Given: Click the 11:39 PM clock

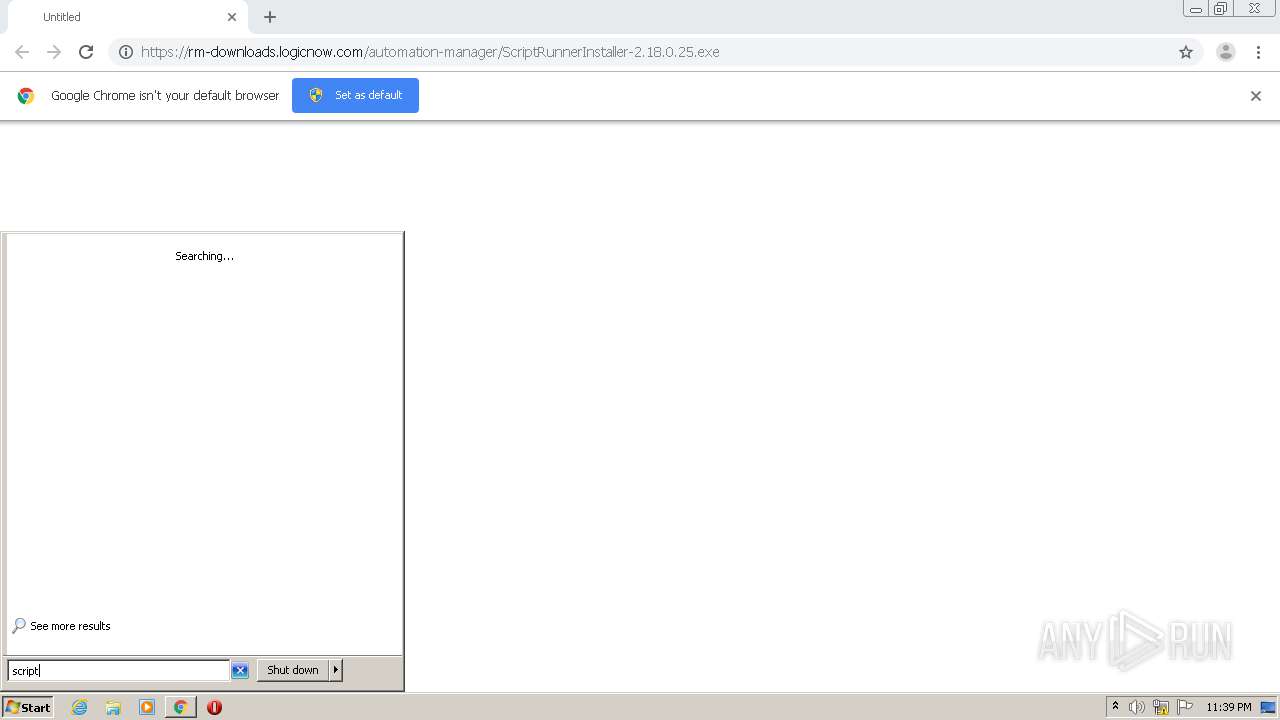Looking at the screenshot, I should pos(1229,707).
